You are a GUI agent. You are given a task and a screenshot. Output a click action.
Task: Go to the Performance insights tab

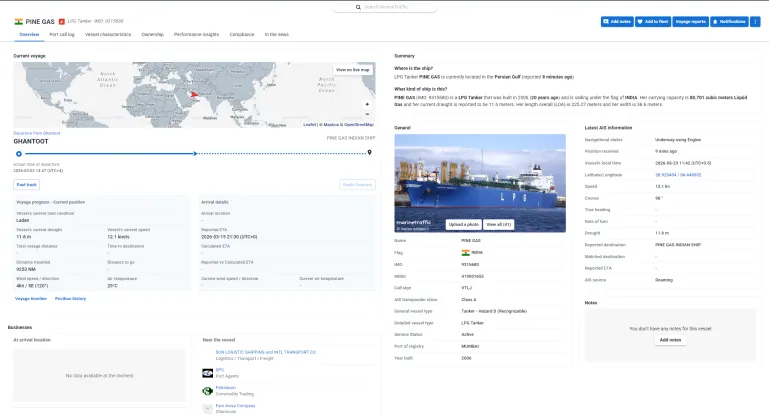point(195,34)
